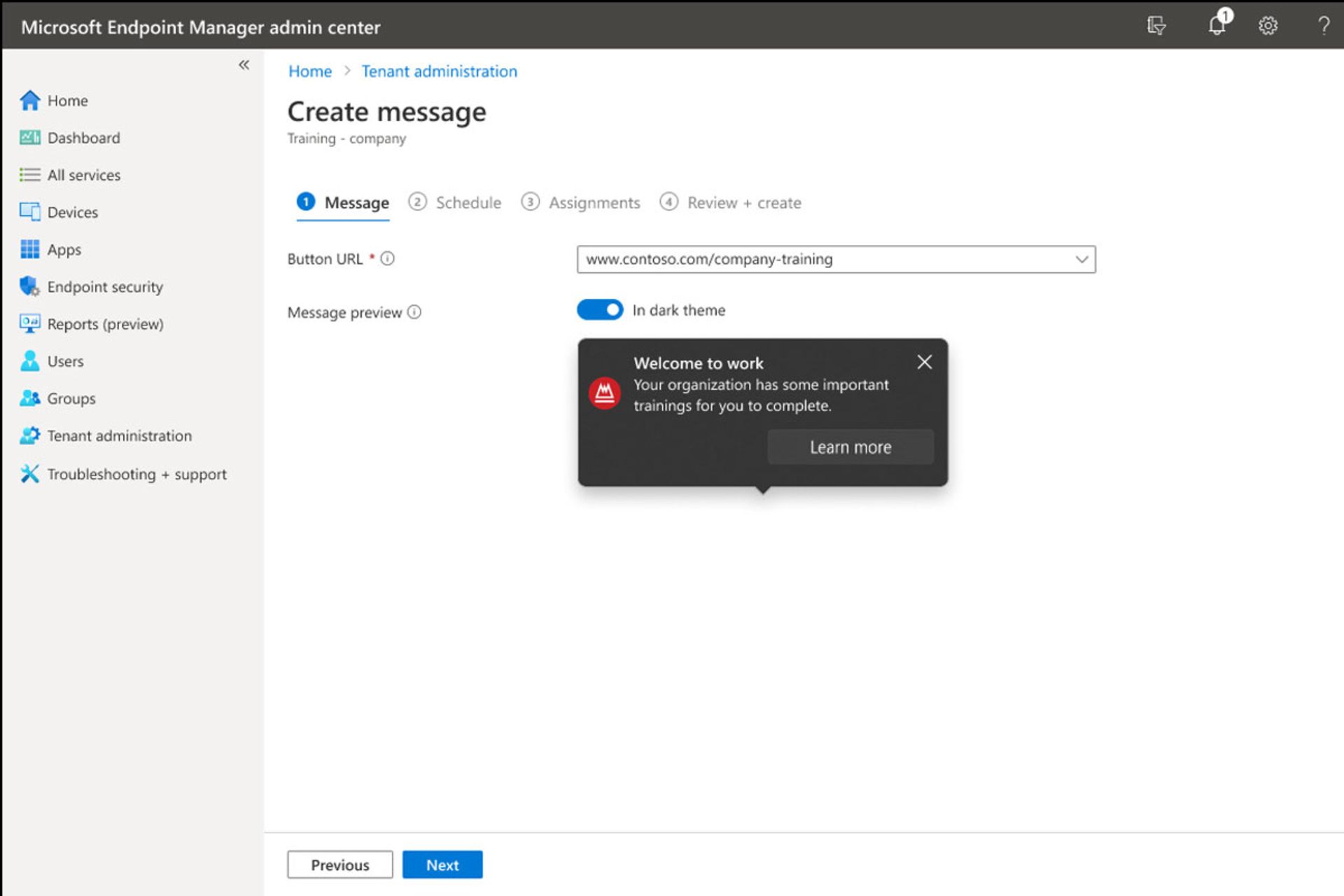The height and width of the screenshot is (896, 1344).
Task: Click the Next button
Action: (x=442, y=864)
